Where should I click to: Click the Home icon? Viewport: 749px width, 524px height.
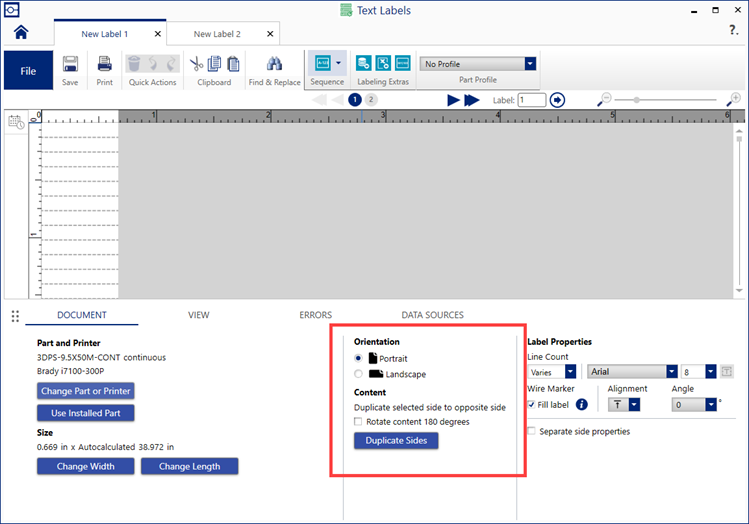pos(19,33)
